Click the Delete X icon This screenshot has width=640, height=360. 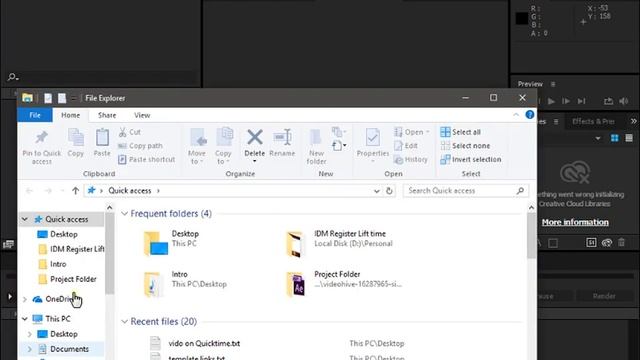[x=254, y=138]
